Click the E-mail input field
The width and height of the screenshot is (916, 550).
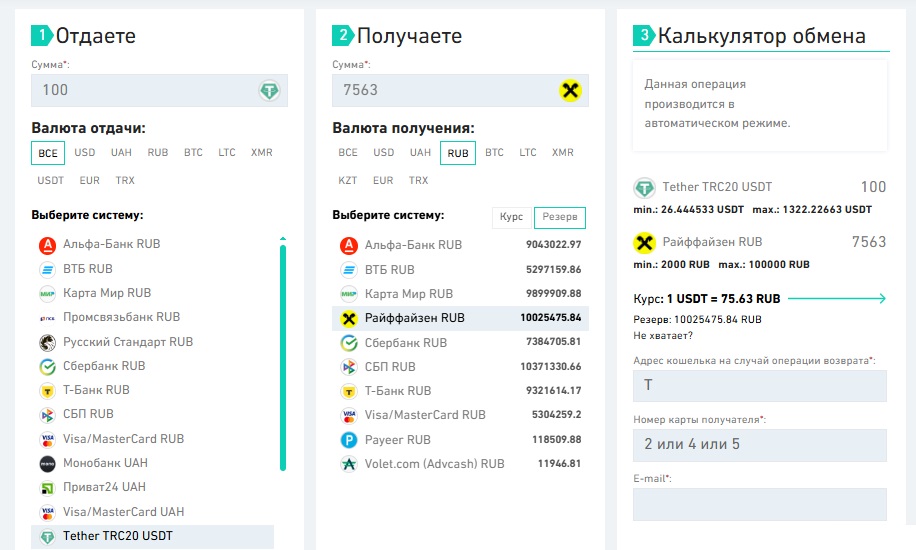tap(760, 504)
